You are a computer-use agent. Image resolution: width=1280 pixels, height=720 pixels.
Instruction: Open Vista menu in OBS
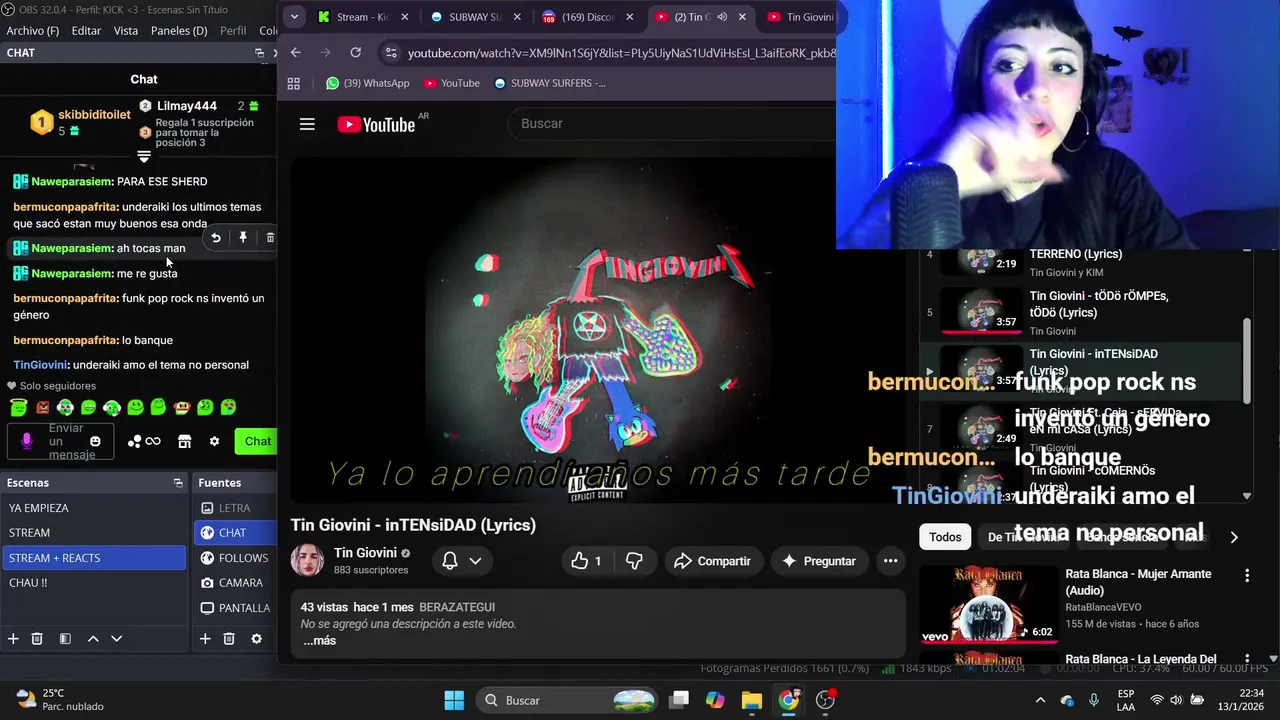click(x=126, y=31)
